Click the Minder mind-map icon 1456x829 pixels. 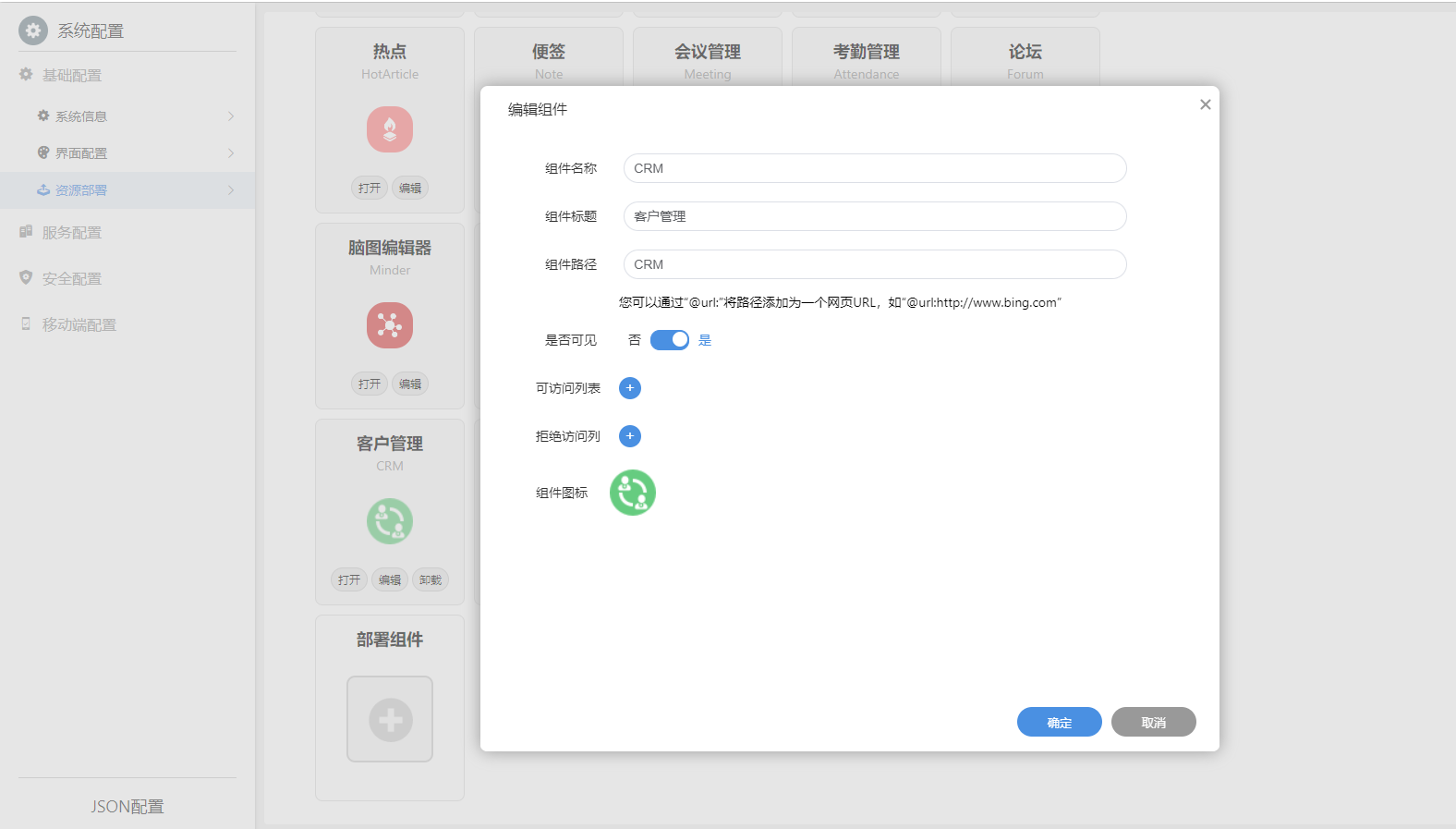390,325
